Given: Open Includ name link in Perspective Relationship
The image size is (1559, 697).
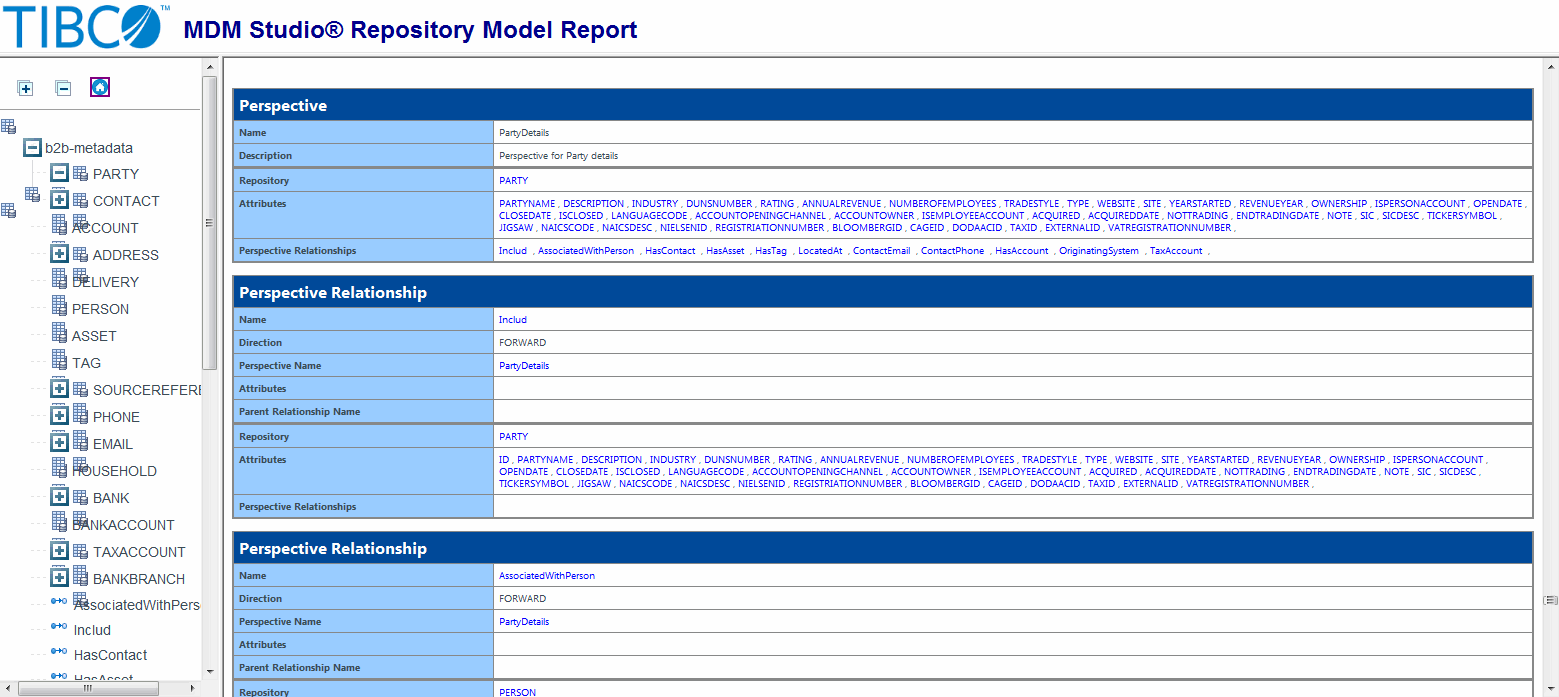Looking at the screenshot, I should click(512, 320).
